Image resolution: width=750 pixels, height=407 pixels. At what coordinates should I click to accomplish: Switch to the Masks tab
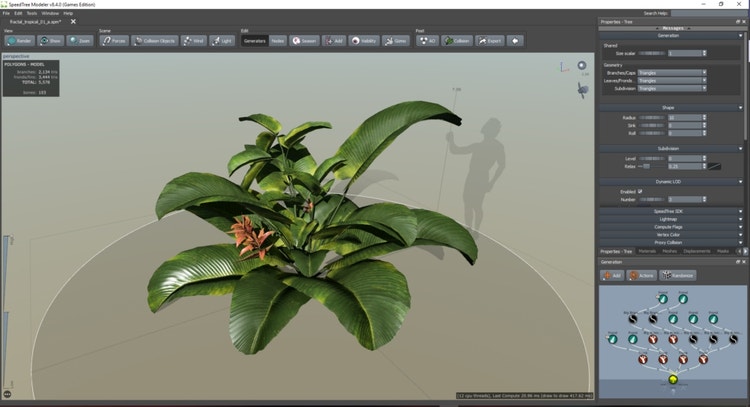tap(723, 251)
